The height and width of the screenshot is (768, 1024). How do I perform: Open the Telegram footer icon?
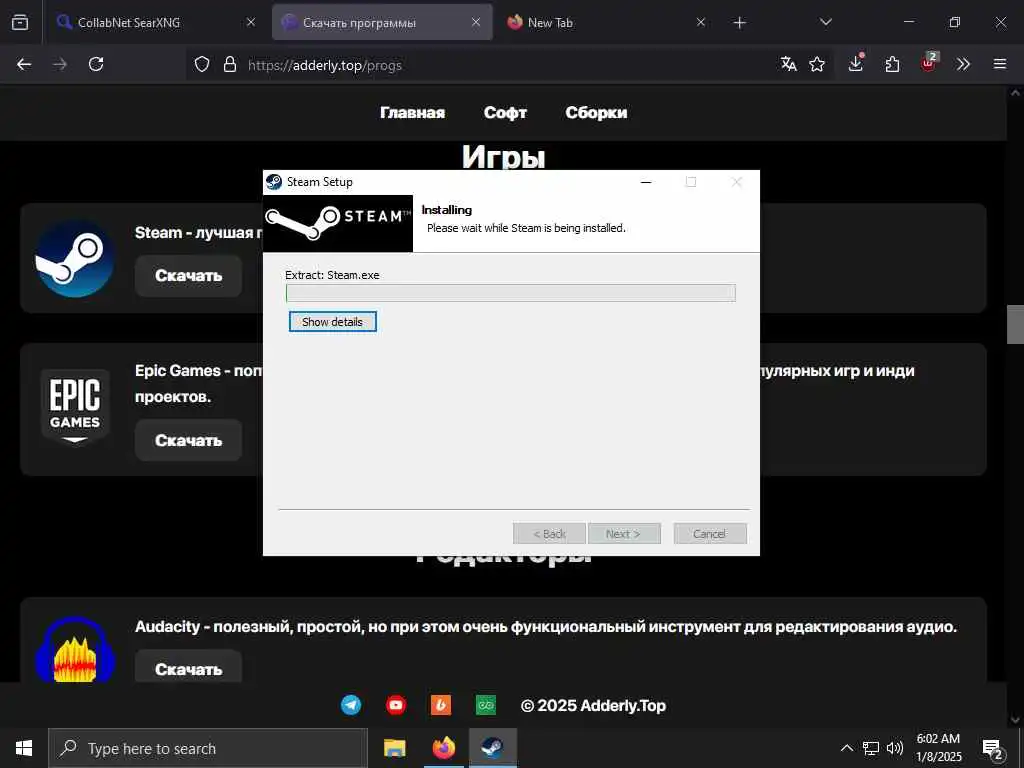351,705
